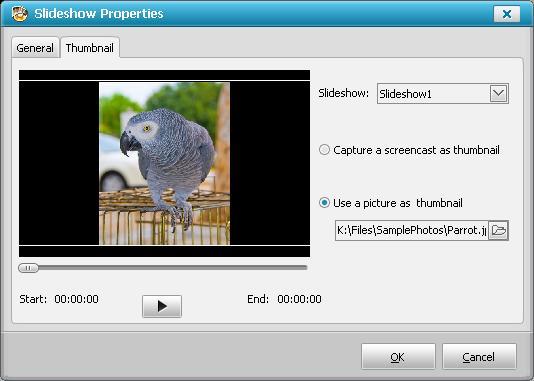Play the slideshow preview
Screen dimensions: 534x381
(x=162, y=306)
